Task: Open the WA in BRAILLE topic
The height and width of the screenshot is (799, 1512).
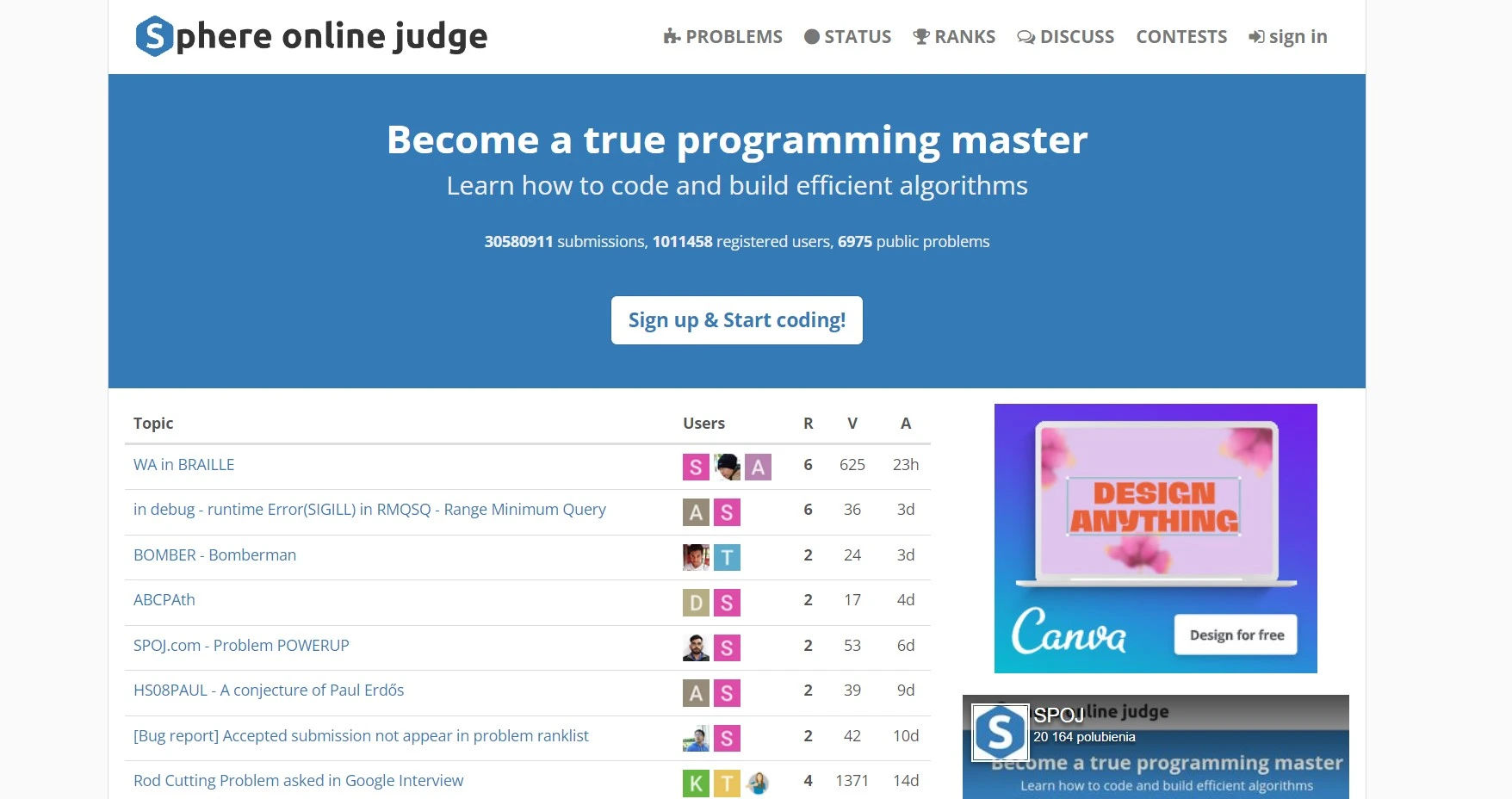Action: [x=183, y=465]
